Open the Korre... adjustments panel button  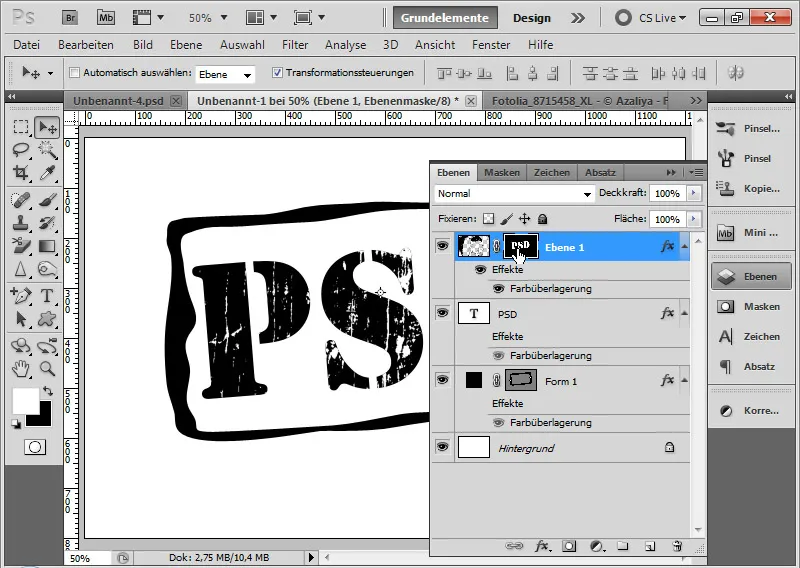tap(751, 411)
